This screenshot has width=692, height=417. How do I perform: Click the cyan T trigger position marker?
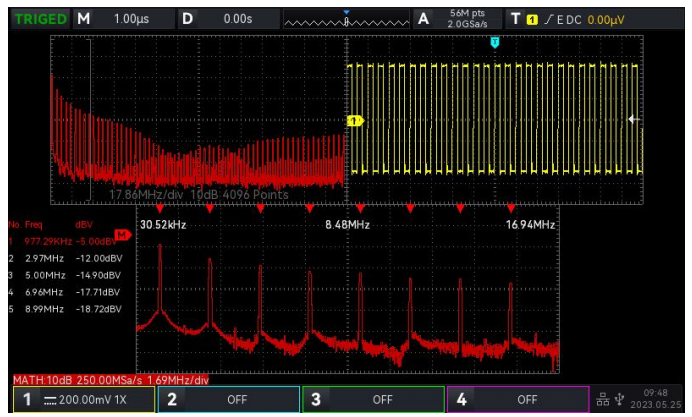pos(495,42)
